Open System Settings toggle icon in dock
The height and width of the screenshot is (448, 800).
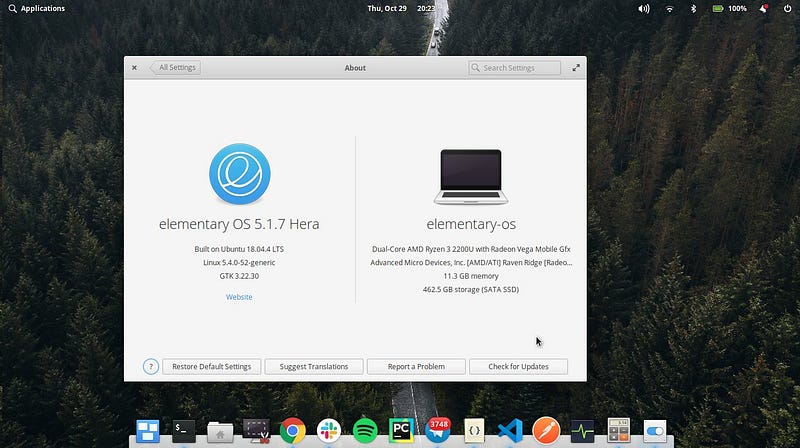point(655,432)
